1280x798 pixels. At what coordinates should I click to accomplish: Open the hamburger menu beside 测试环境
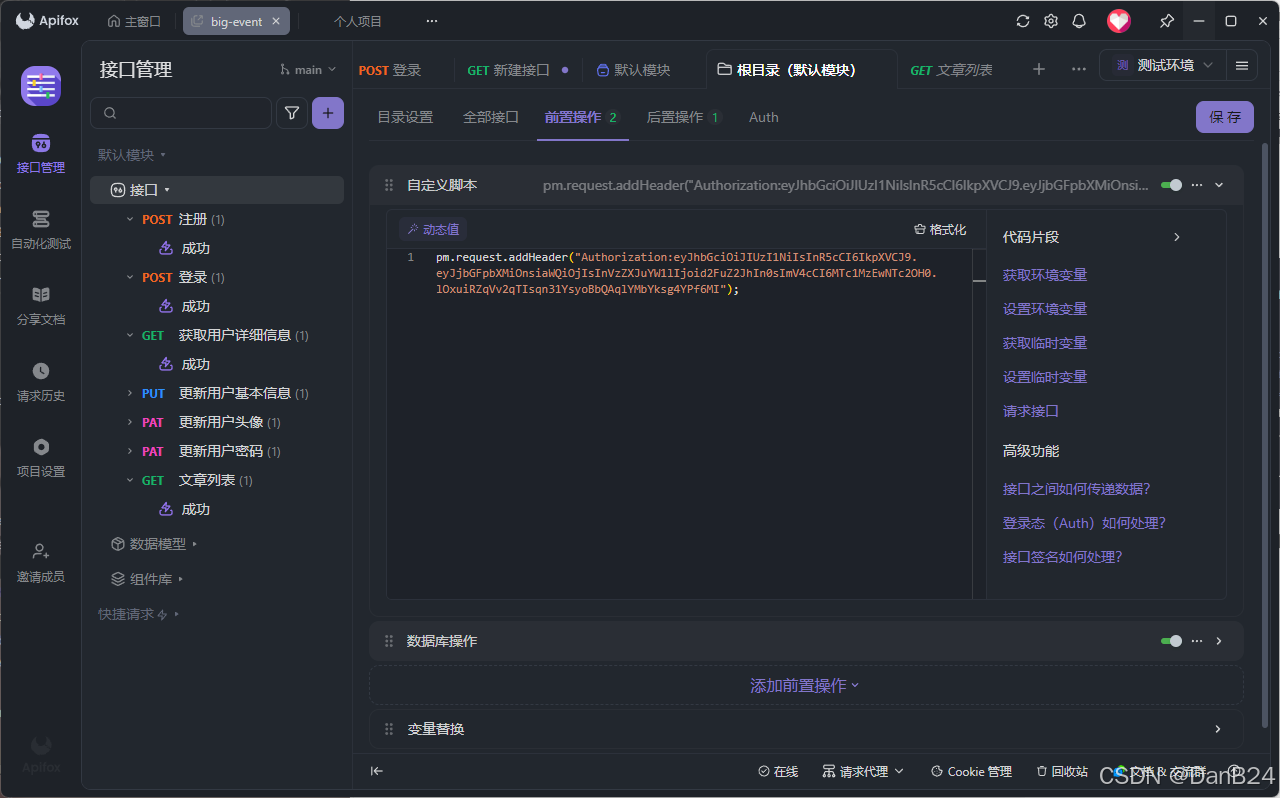1241,65
